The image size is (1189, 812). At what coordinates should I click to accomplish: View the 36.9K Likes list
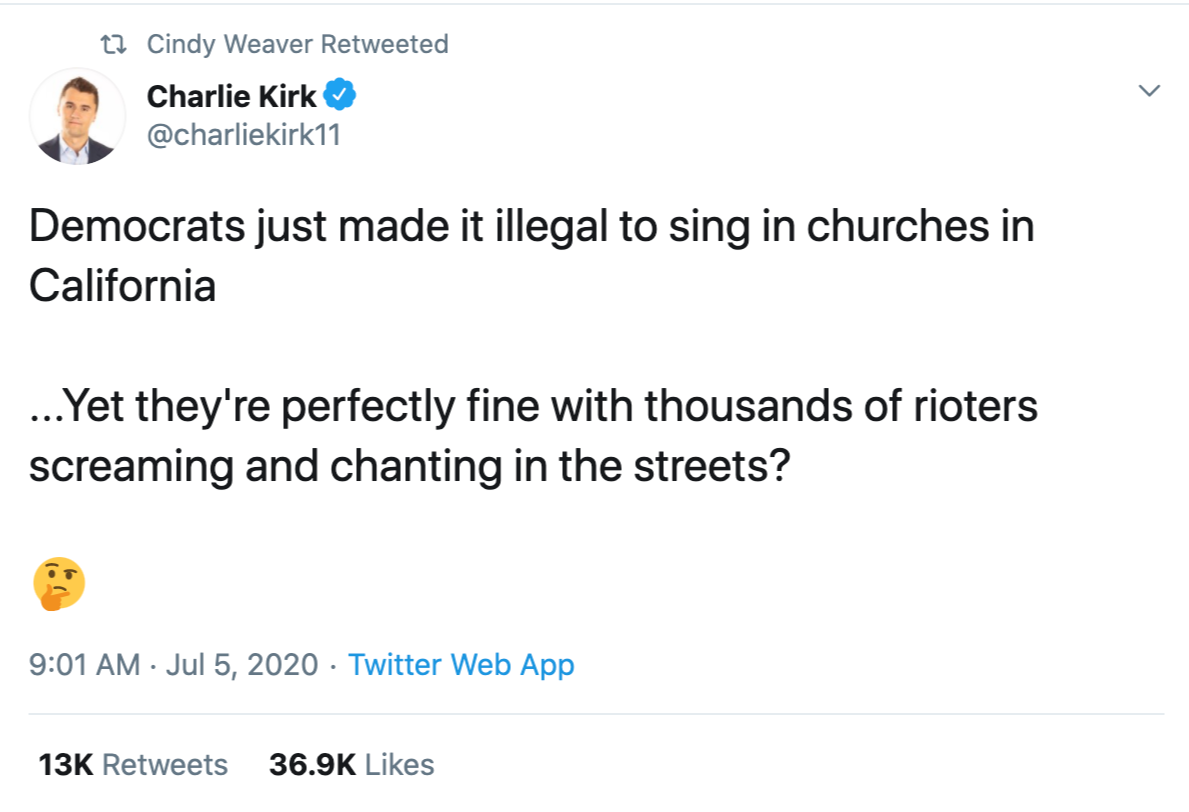[x=351, y=765]
